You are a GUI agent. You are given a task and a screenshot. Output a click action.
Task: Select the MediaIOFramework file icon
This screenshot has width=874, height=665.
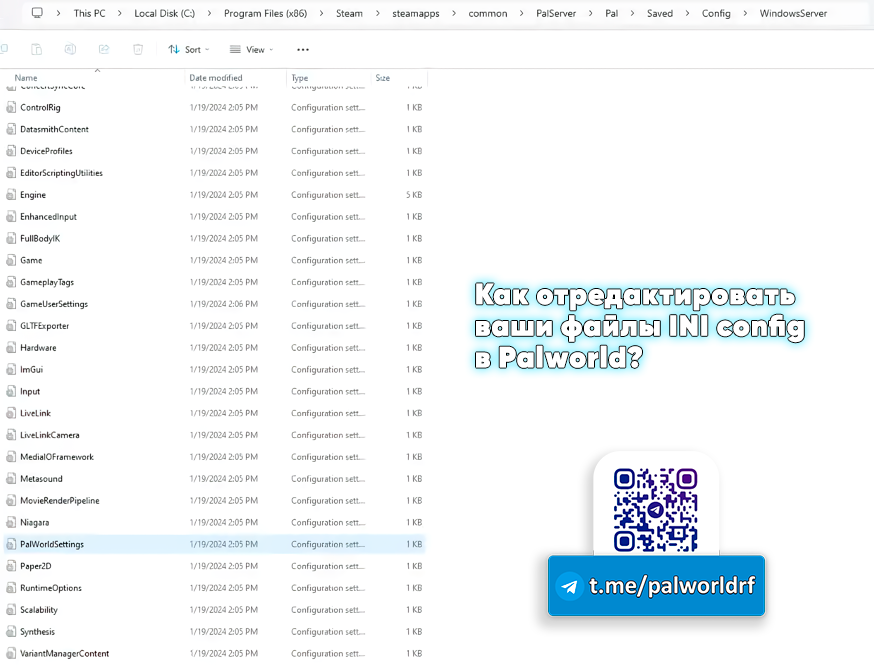pos(11,457)
